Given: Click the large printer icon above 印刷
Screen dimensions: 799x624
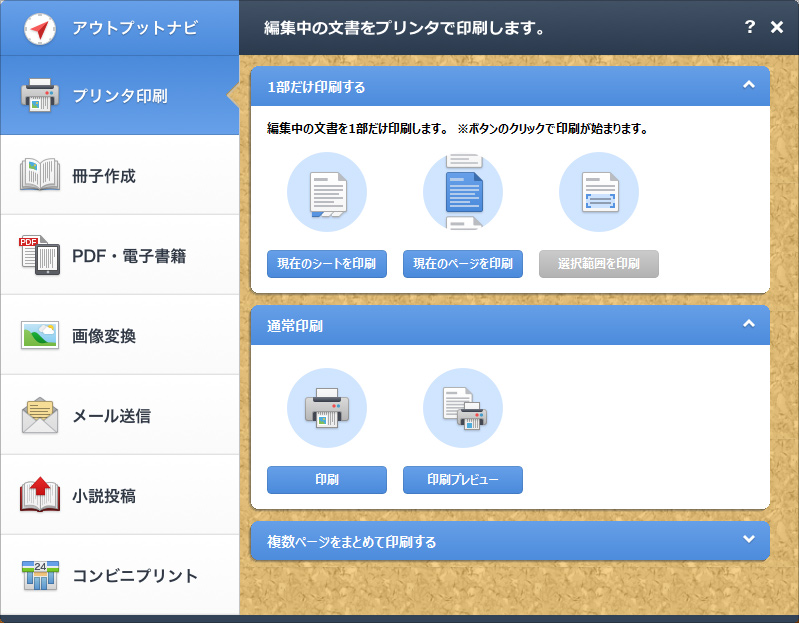Looking at the screenshot, I should coord(327,408).
